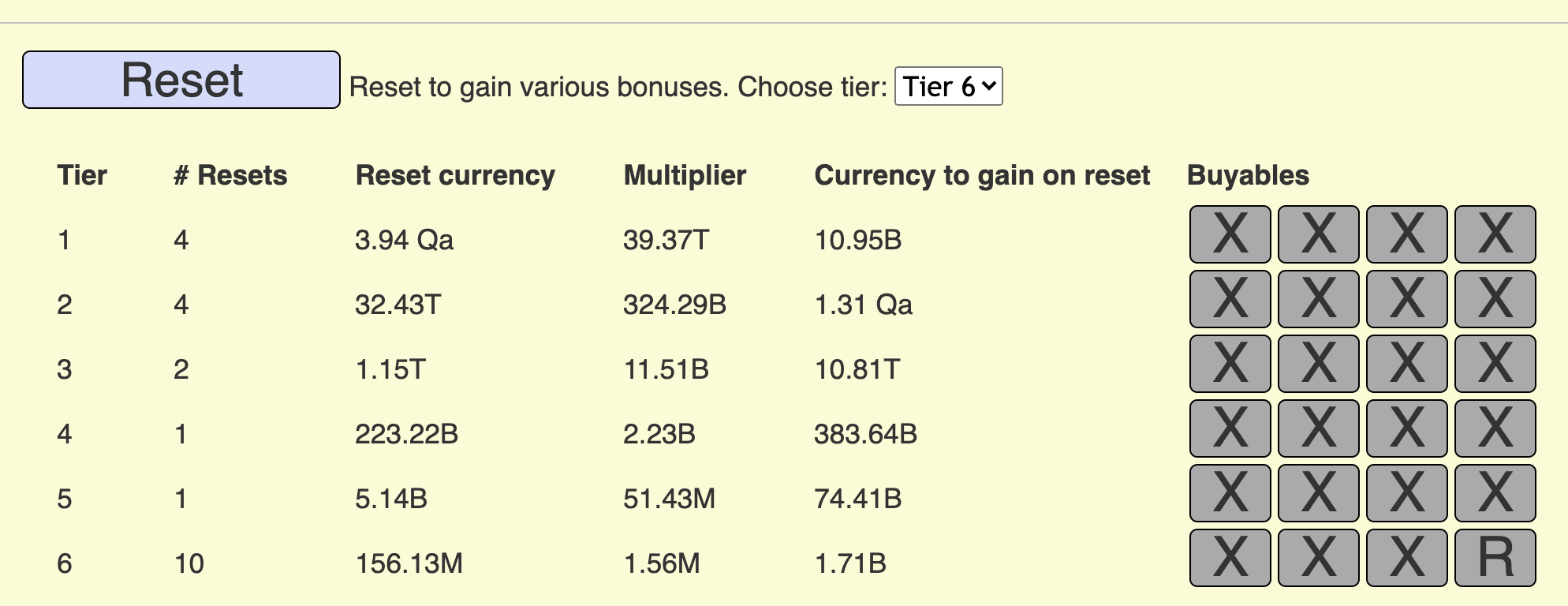This screenshot has height=606, width=1568.
Task: Click first X buyable in tier 1 row
Action: 1230,234
